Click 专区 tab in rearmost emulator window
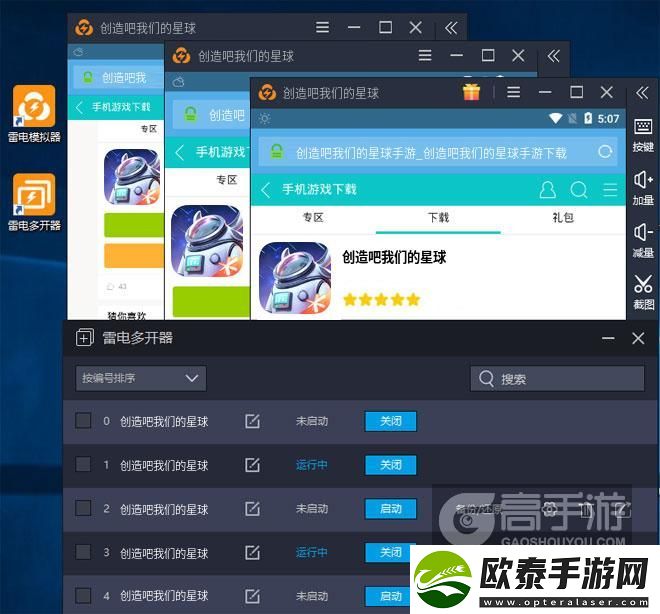Viewport: 660px width, 614px height. coord(149,129)
